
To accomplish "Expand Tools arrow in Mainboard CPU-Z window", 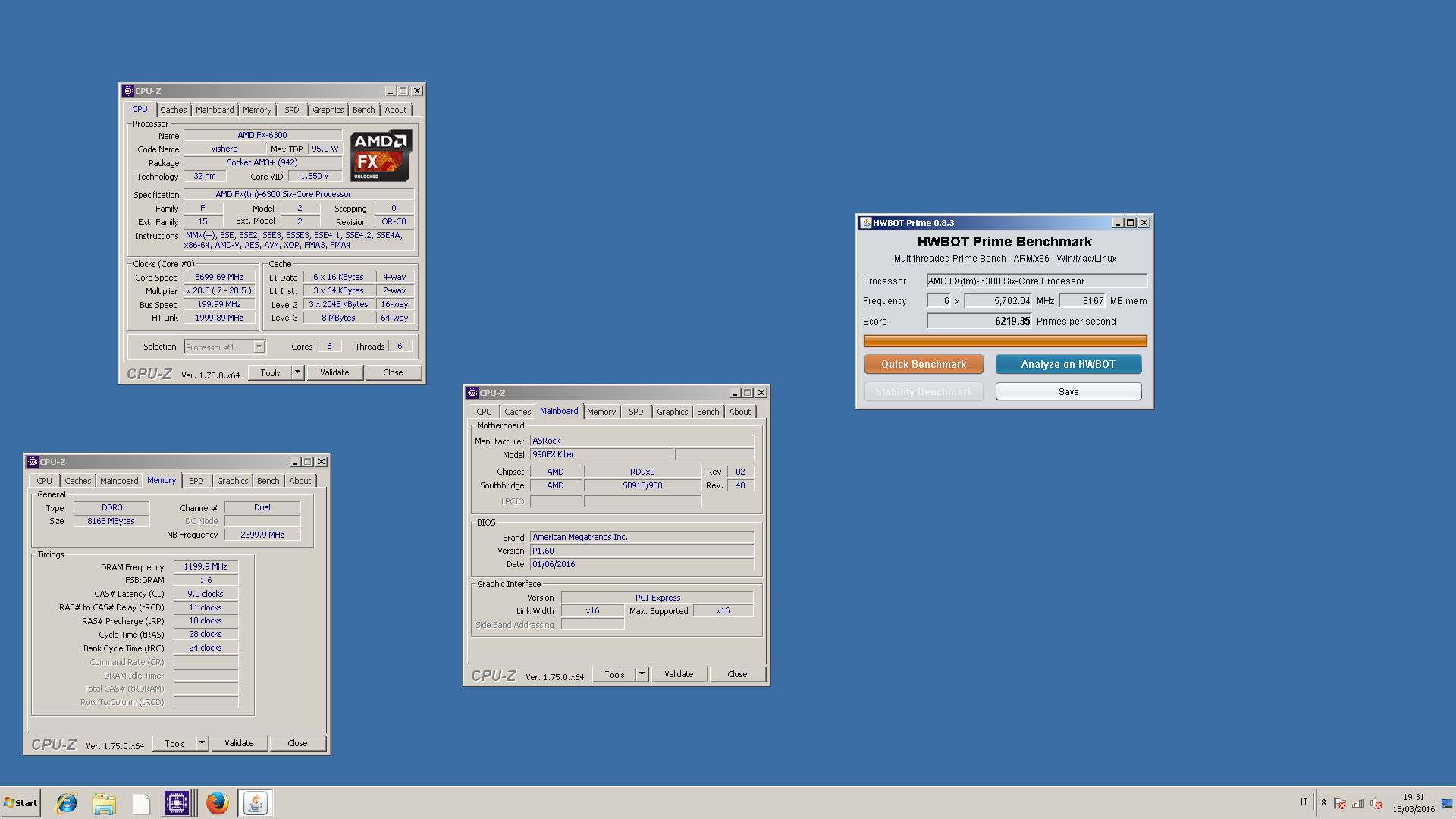I will coord(642,674).
